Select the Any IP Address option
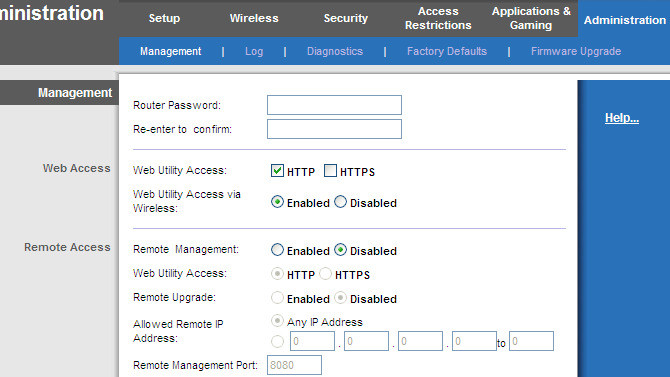The width and height of the screenshot is (670, 377). pos(277,321)
